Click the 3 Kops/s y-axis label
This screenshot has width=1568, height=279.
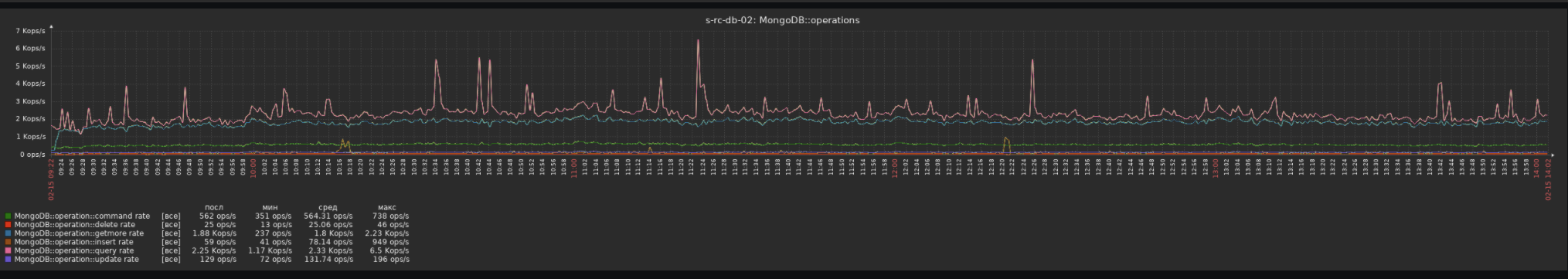[x=31, y=102]
